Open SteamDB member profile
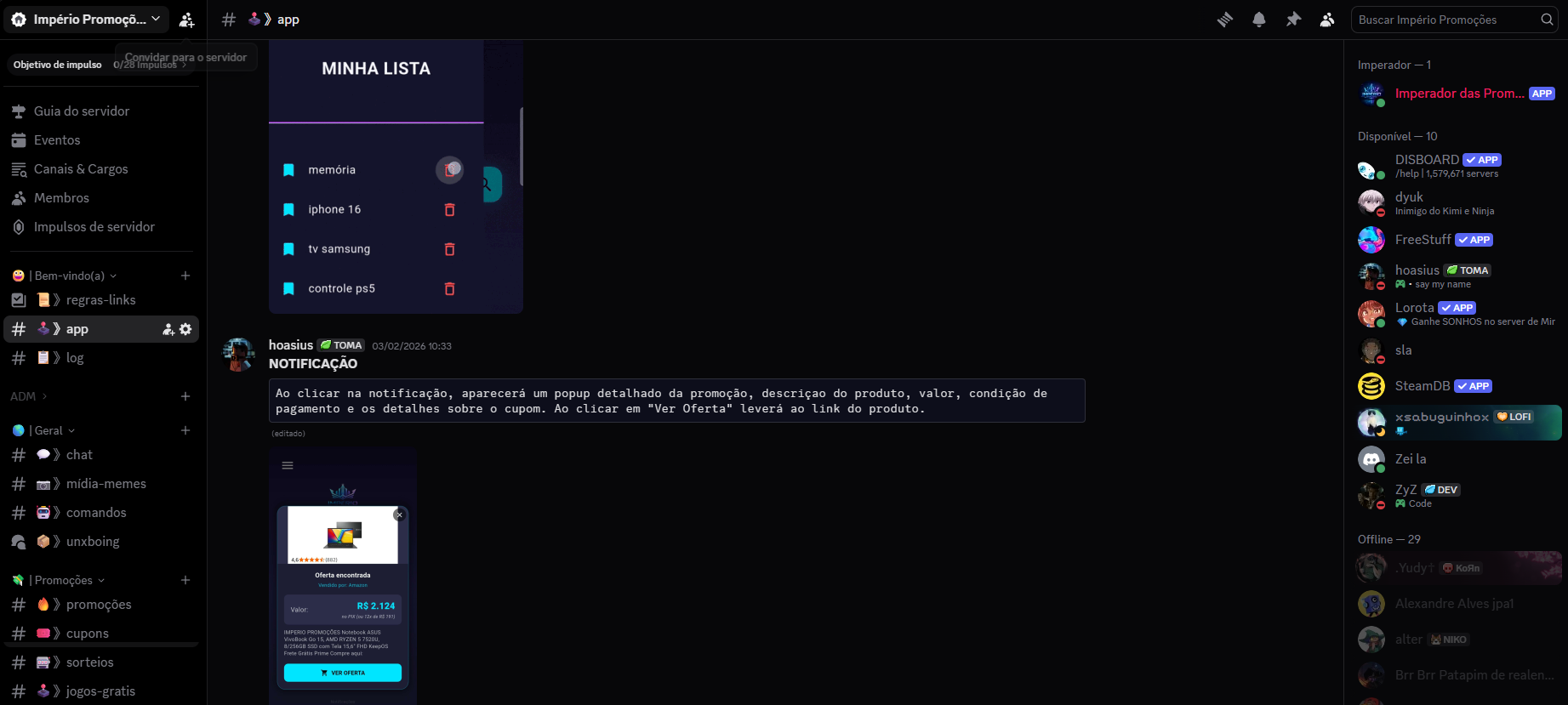The height and width of the screenshot is (705, 1568). point(1457,386)
